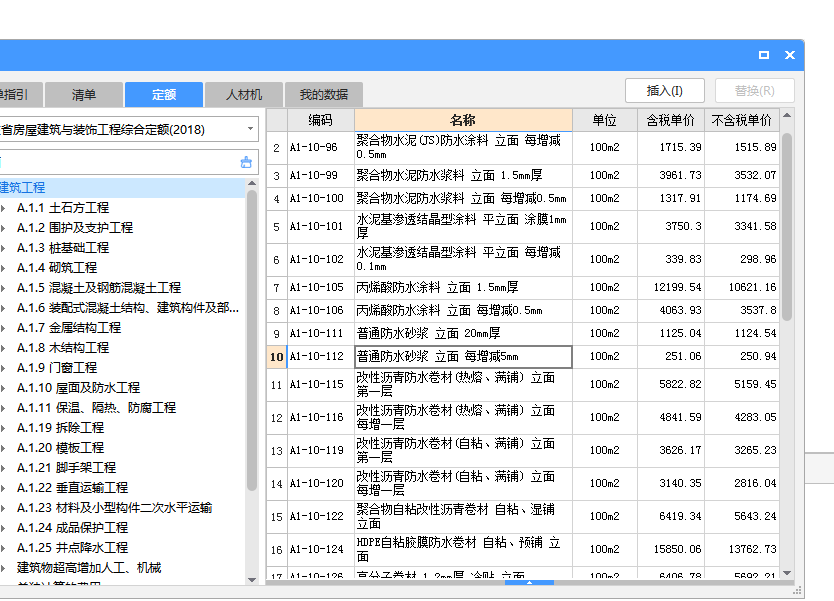Select HDPE自粘胶膜防水卷材 row name
Viewport: 834px width, 601px height.
tap(463, 549)
